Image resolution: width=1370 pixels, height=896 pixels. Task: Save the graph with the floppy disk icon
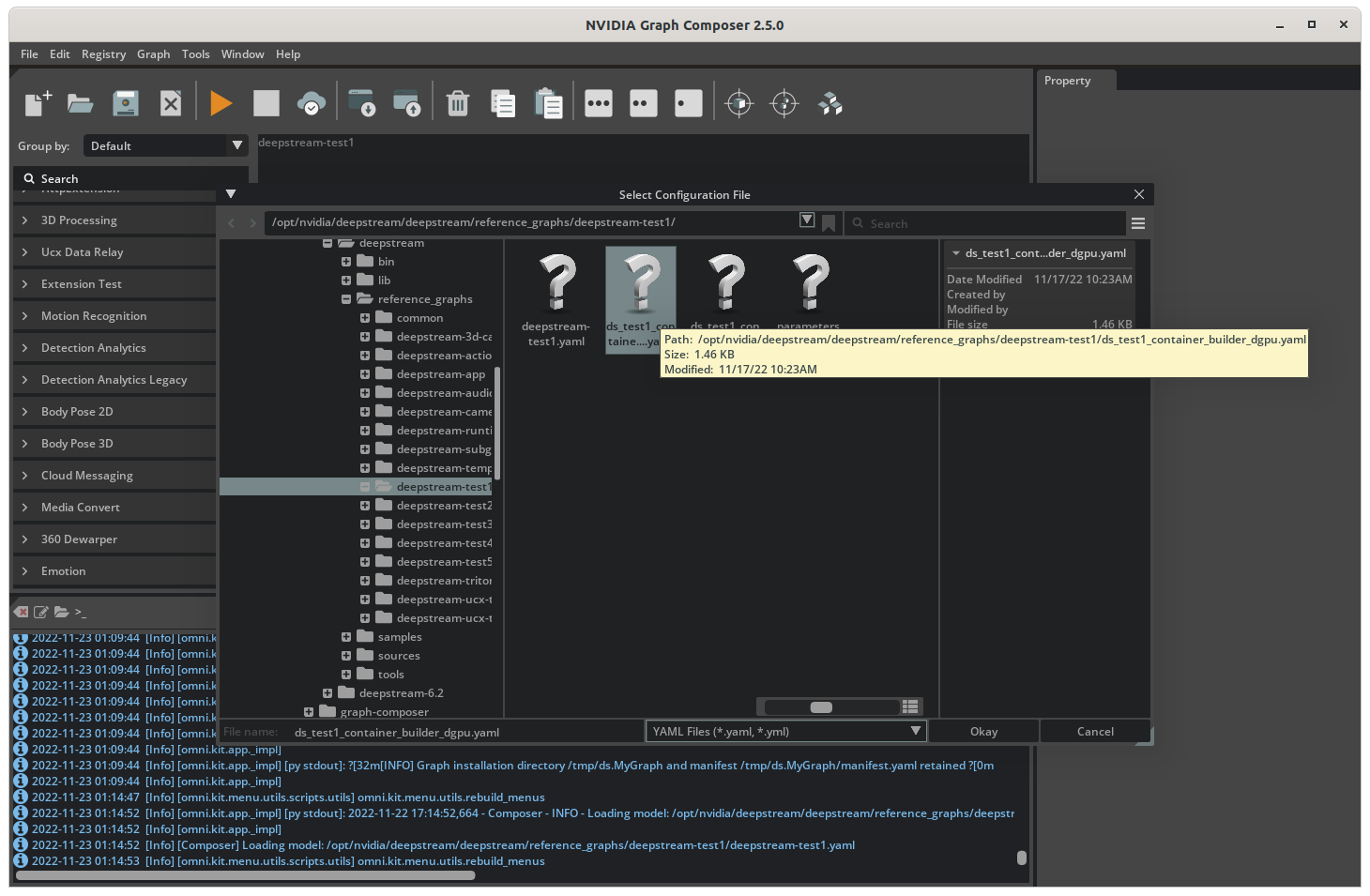click(126, 103)
